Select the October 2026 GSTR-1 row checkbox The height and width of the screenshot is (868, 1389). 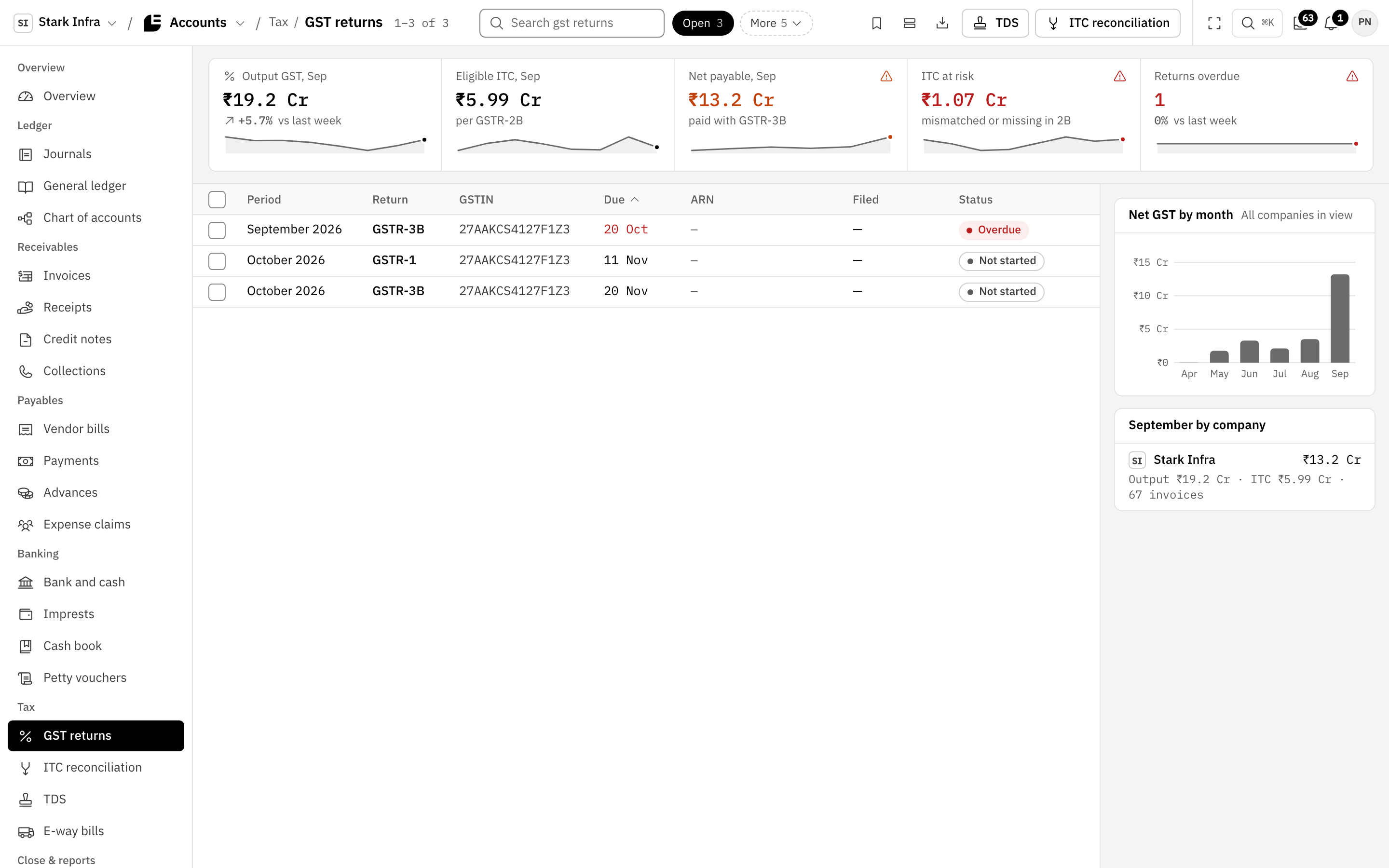[x=217, y=261]
